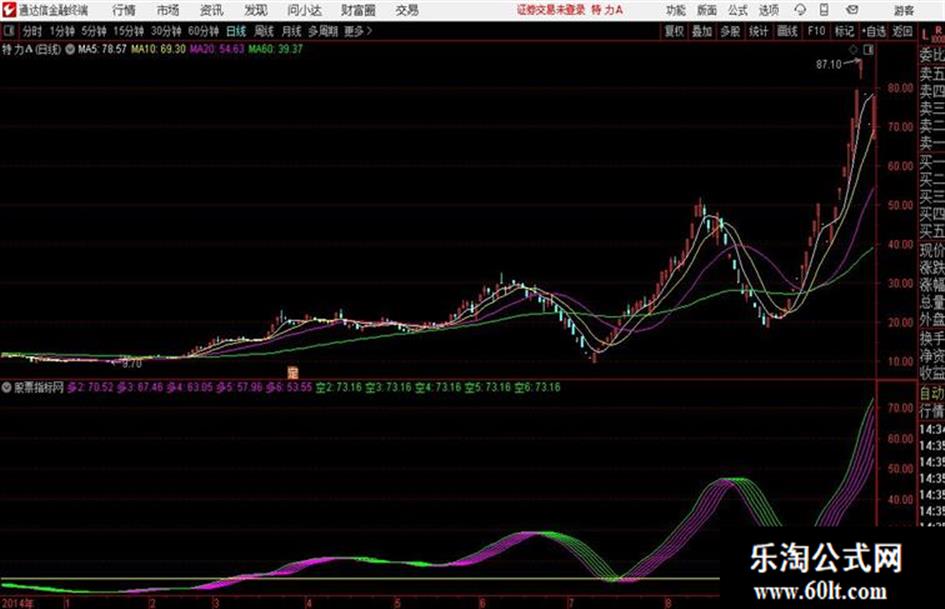Open the 行情 menu
Viewport: 945px width, 609px height.
pos(124,10)
